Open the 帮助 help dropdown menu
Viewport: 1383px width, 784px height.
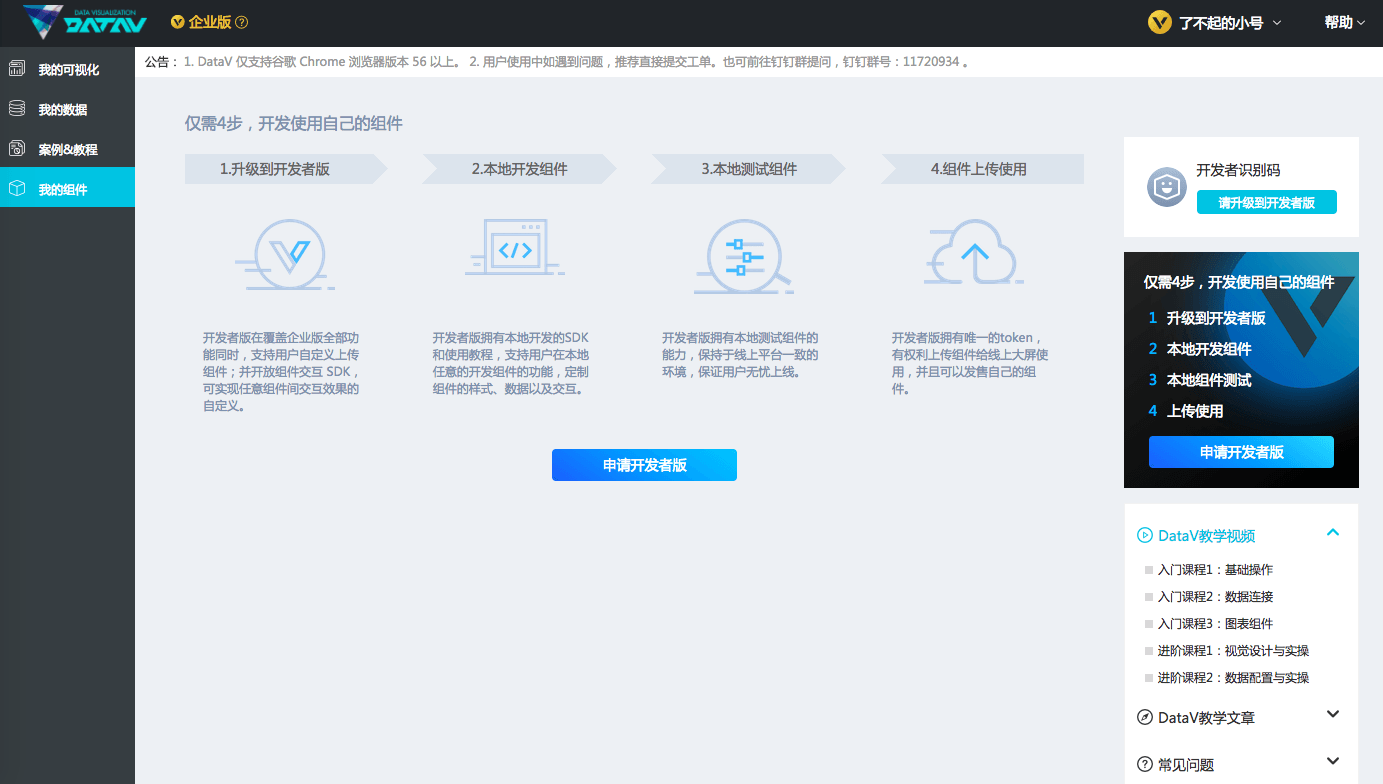(1345, 22)
